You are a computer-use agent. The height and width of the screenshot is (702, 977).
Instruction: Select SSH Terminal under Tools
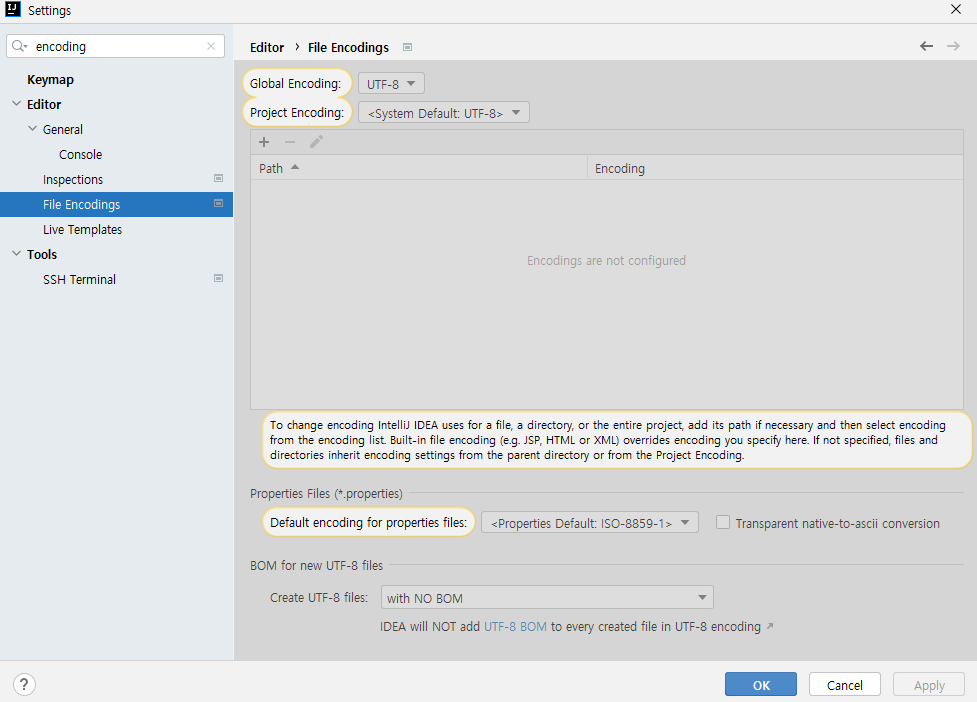(x=79, y=280)
